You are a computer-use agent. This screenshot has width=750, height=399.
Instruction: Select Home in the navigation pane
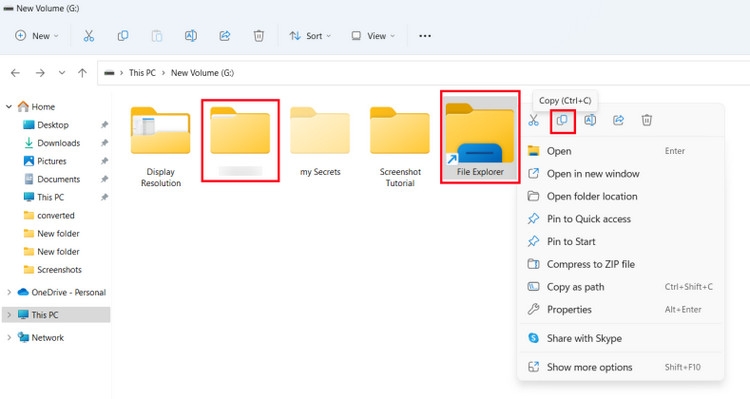pyautogui.click(x=43, y=107)
